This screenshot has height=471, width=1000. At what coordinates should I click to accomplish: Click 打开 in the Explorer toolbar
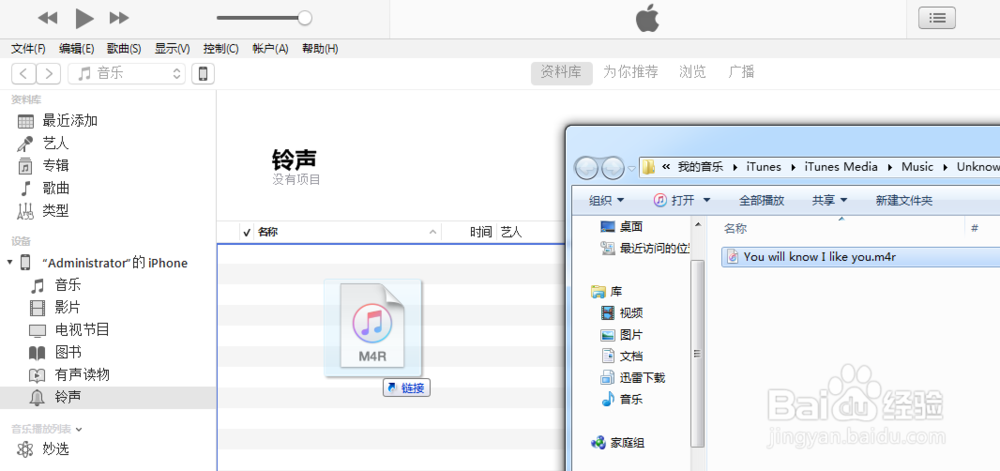[676, 201]
